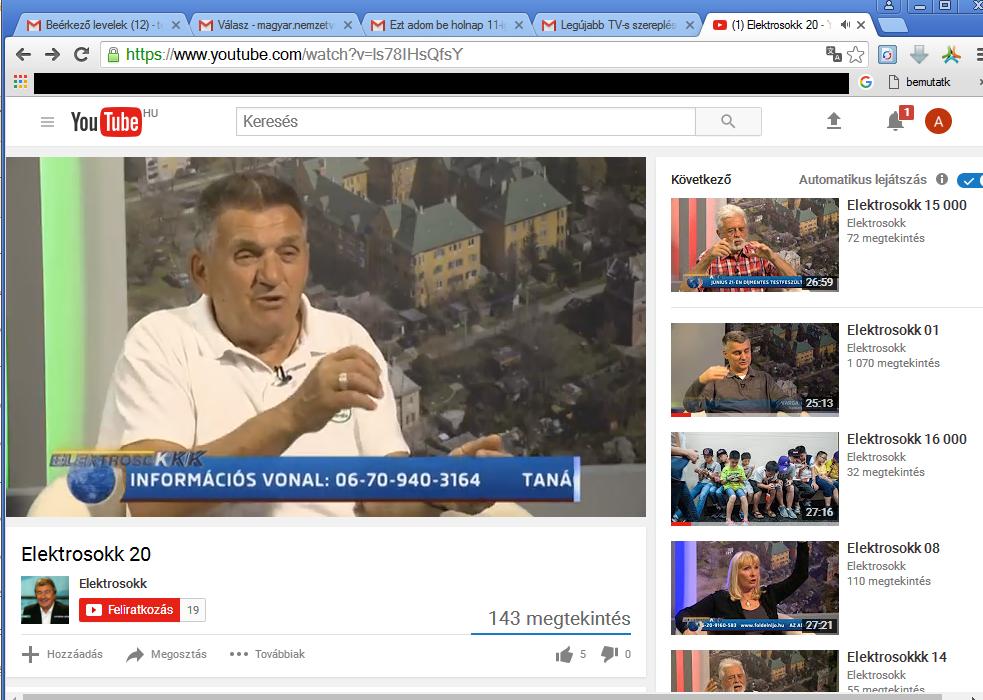The image size is (983, 700).
Task: Close the Elektrosokk 20 YouTube tab
Action: tap(861, 25)
